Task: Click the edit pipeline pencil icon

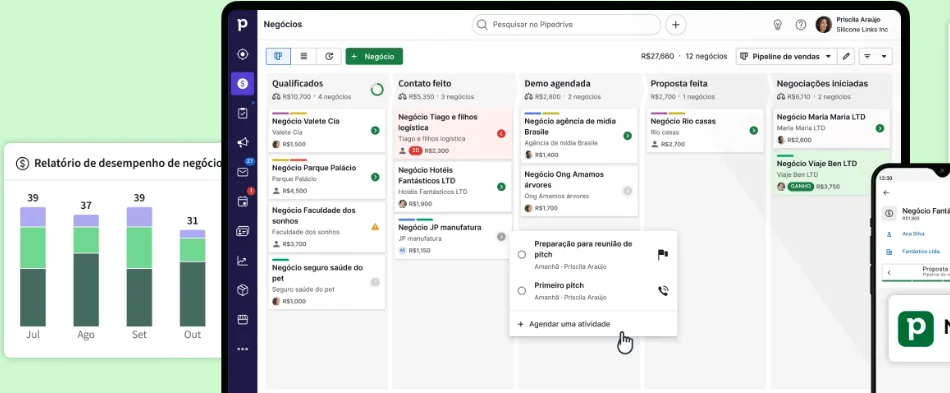Action: 846,56
